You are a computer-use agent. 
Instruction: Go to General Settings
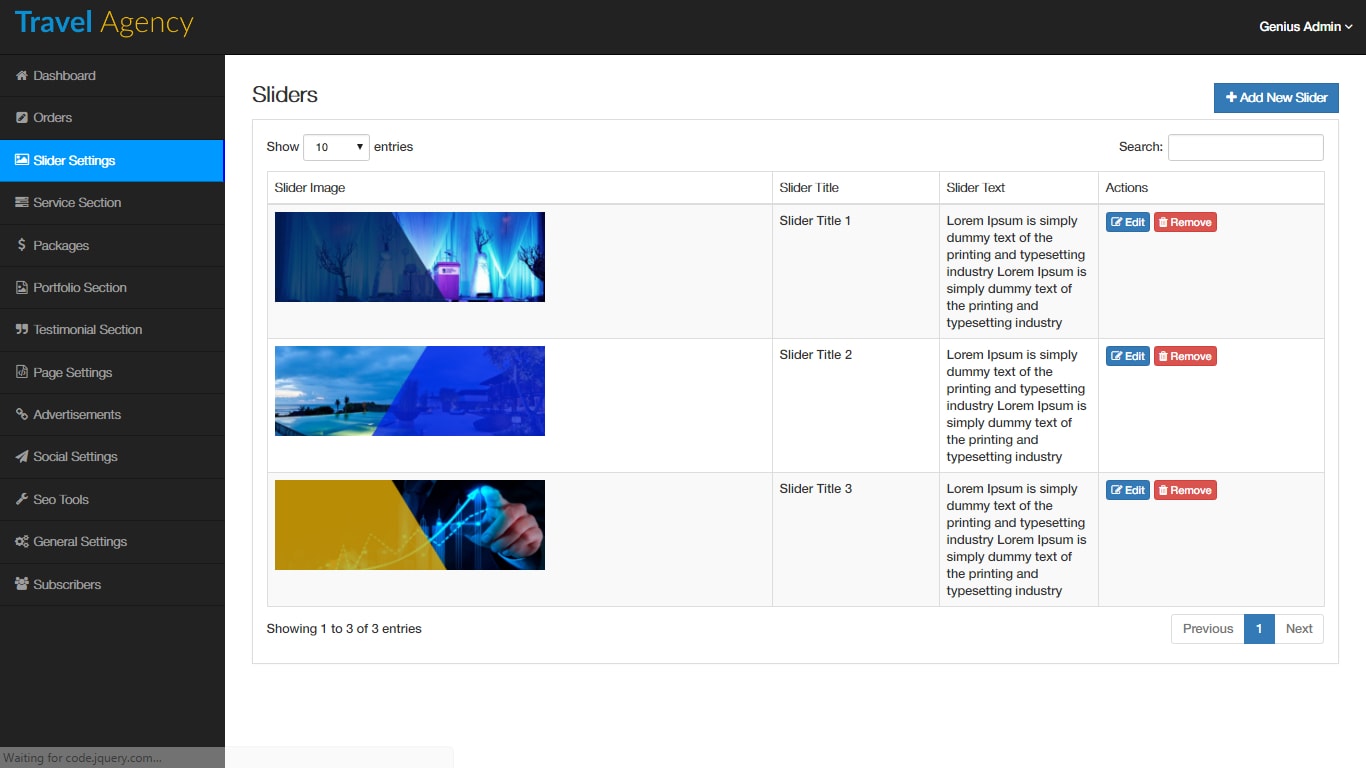coord(112,541)
